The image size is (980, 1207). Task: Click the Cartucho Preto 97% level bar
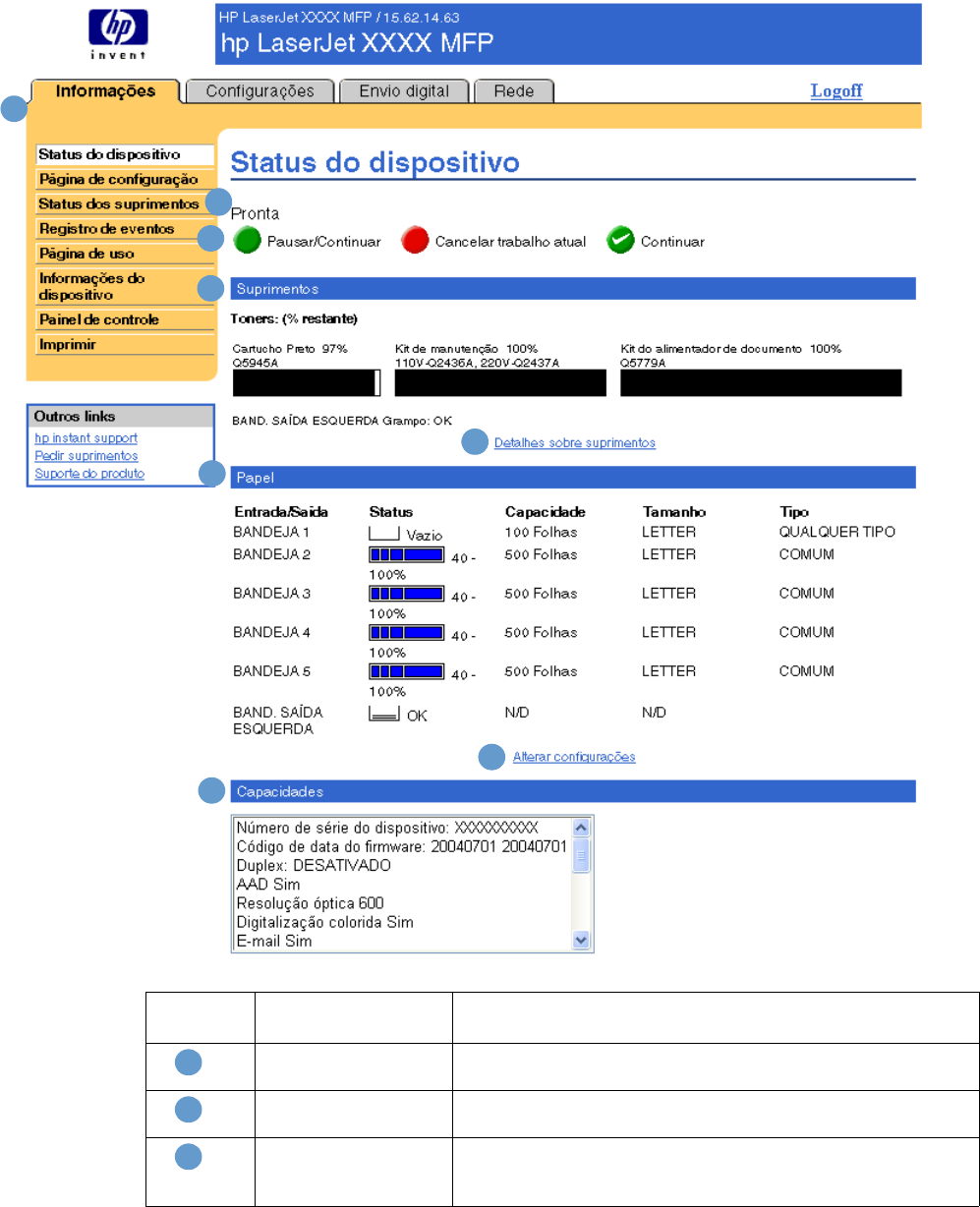click(x=306, y=382)
